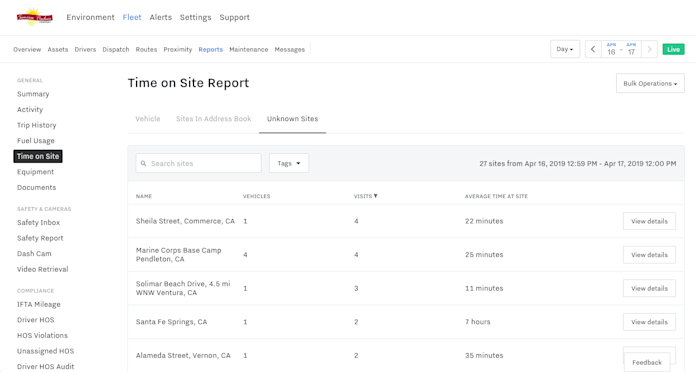Click Santa Fe Springs, CA name

(171, 322)
